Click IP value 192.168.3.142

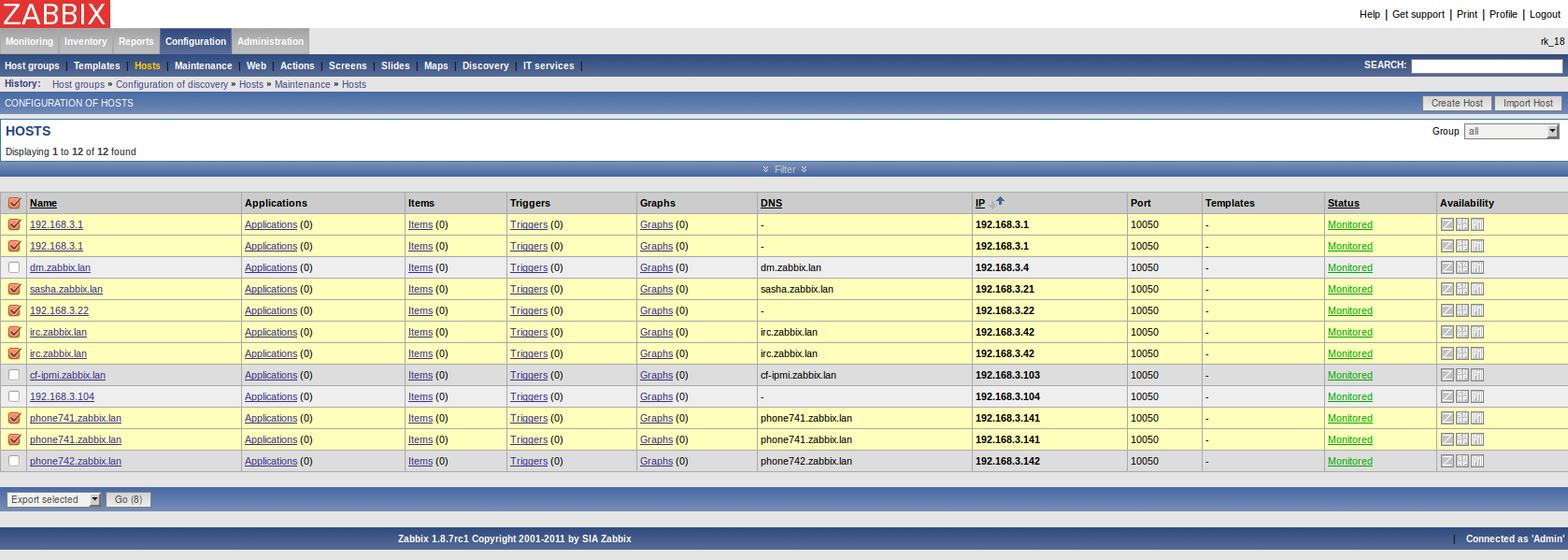click(x=1007, y=461)
